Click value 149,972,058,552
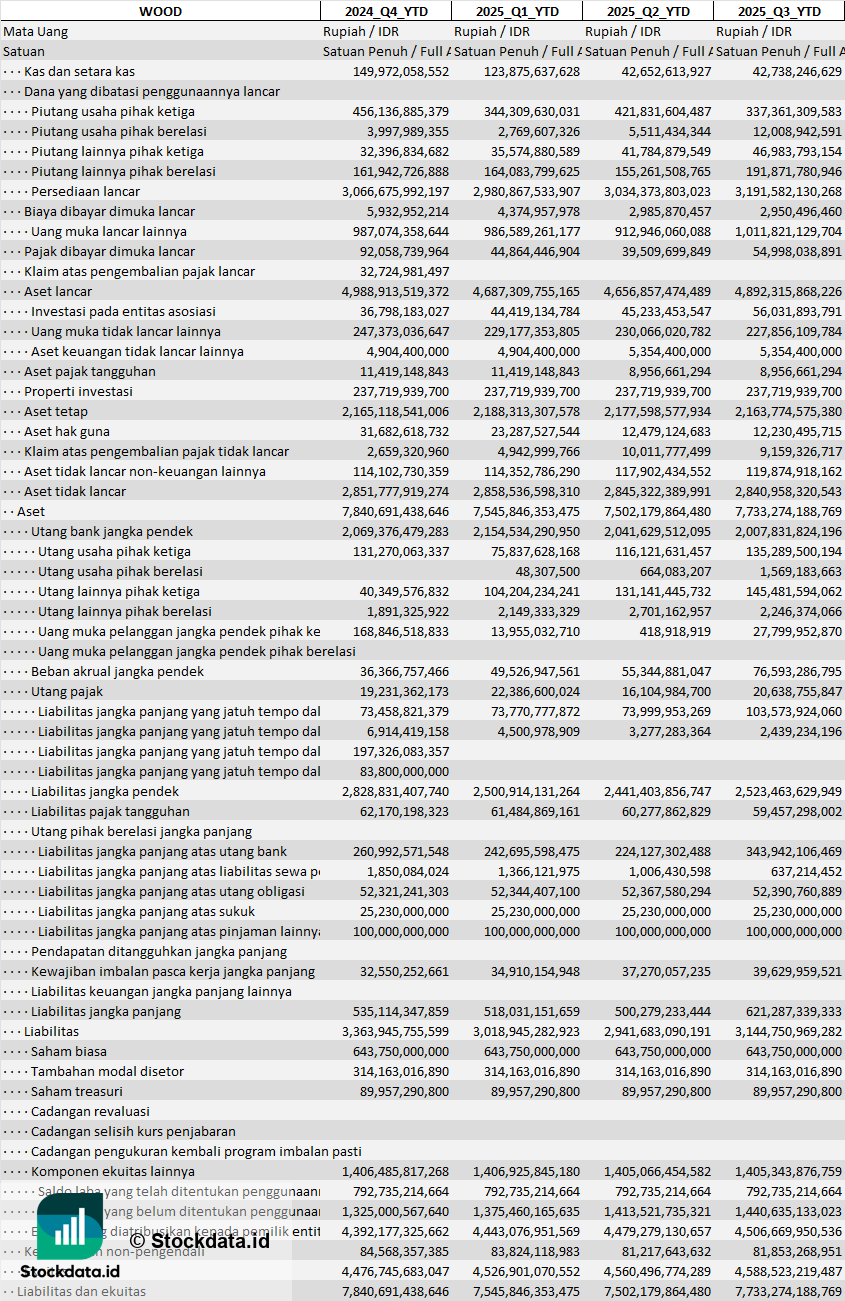 tap(401, 71)
